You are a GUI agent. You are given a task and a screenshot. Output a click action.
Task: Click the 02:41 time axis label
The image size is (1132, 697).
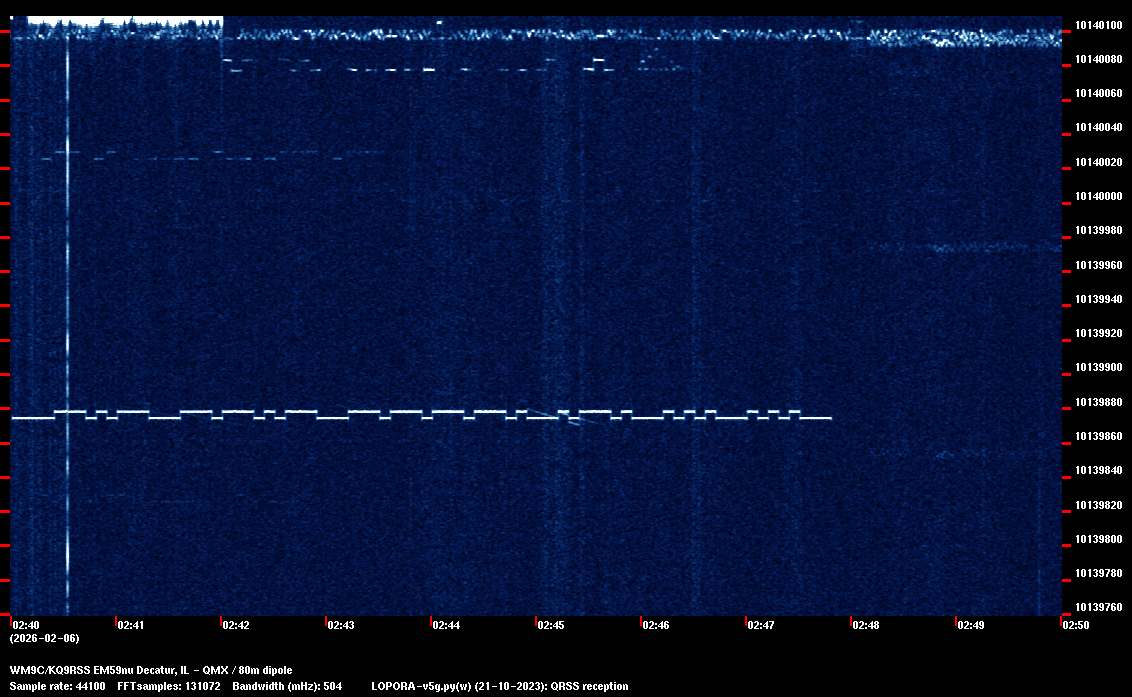pos(131,625)
